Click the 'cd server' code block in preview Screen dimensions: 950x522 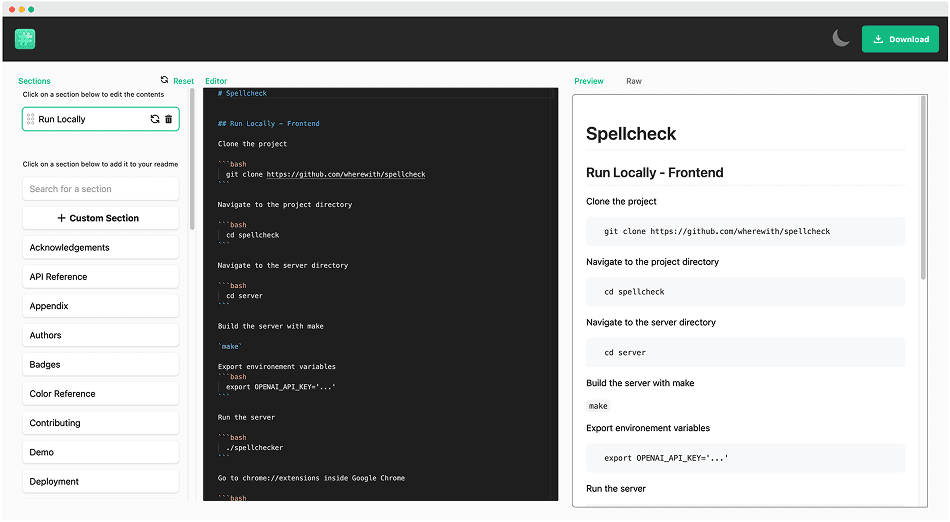point(746,352)
